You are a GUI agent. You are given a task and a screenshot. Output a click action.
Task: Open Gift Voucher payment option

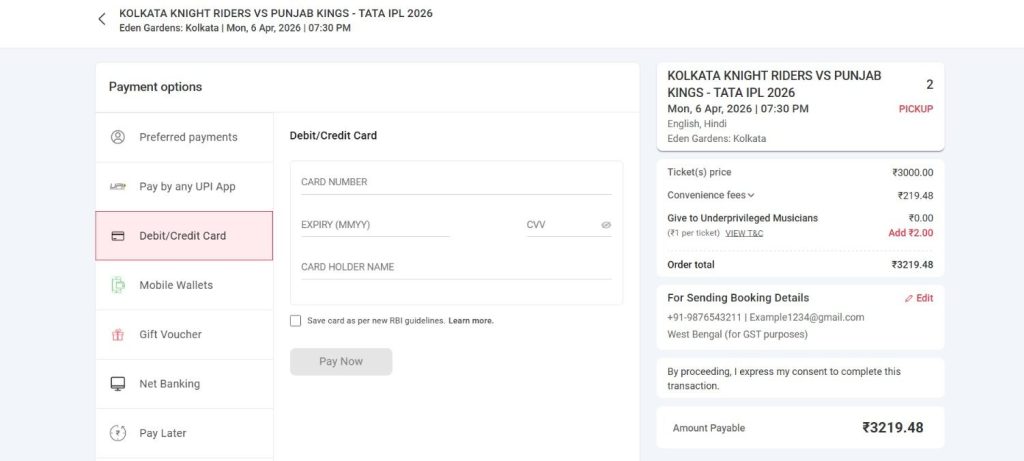184,334
